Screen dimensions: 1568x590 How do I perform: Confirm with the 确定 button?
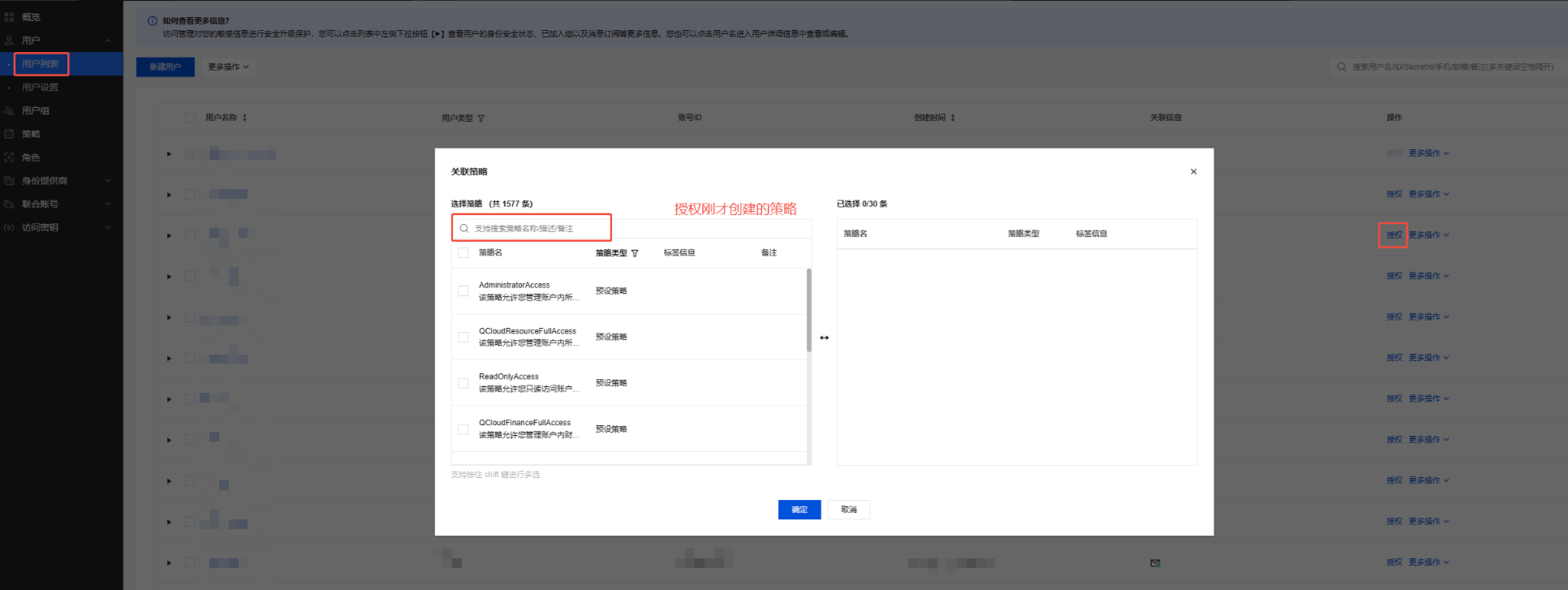(799, 510)
